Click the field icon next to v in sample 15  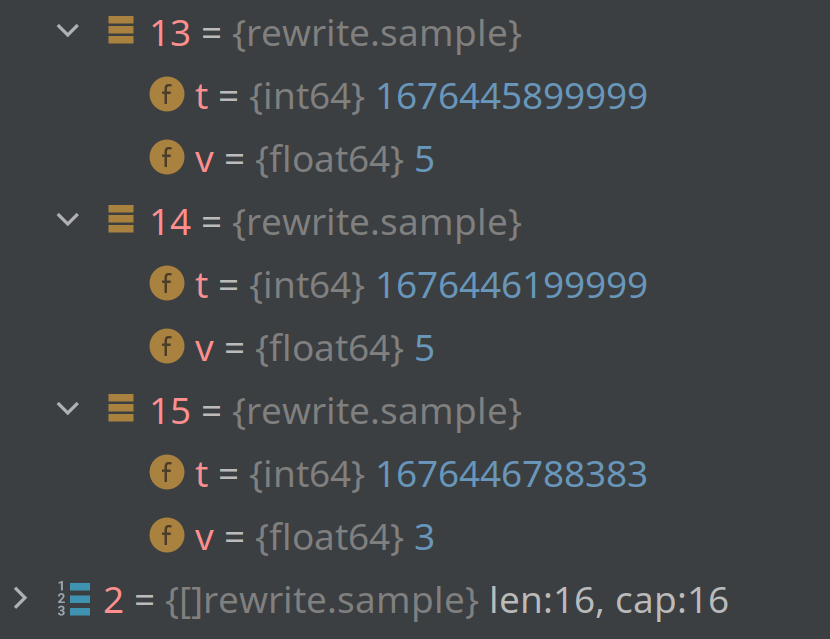[167, 536]
